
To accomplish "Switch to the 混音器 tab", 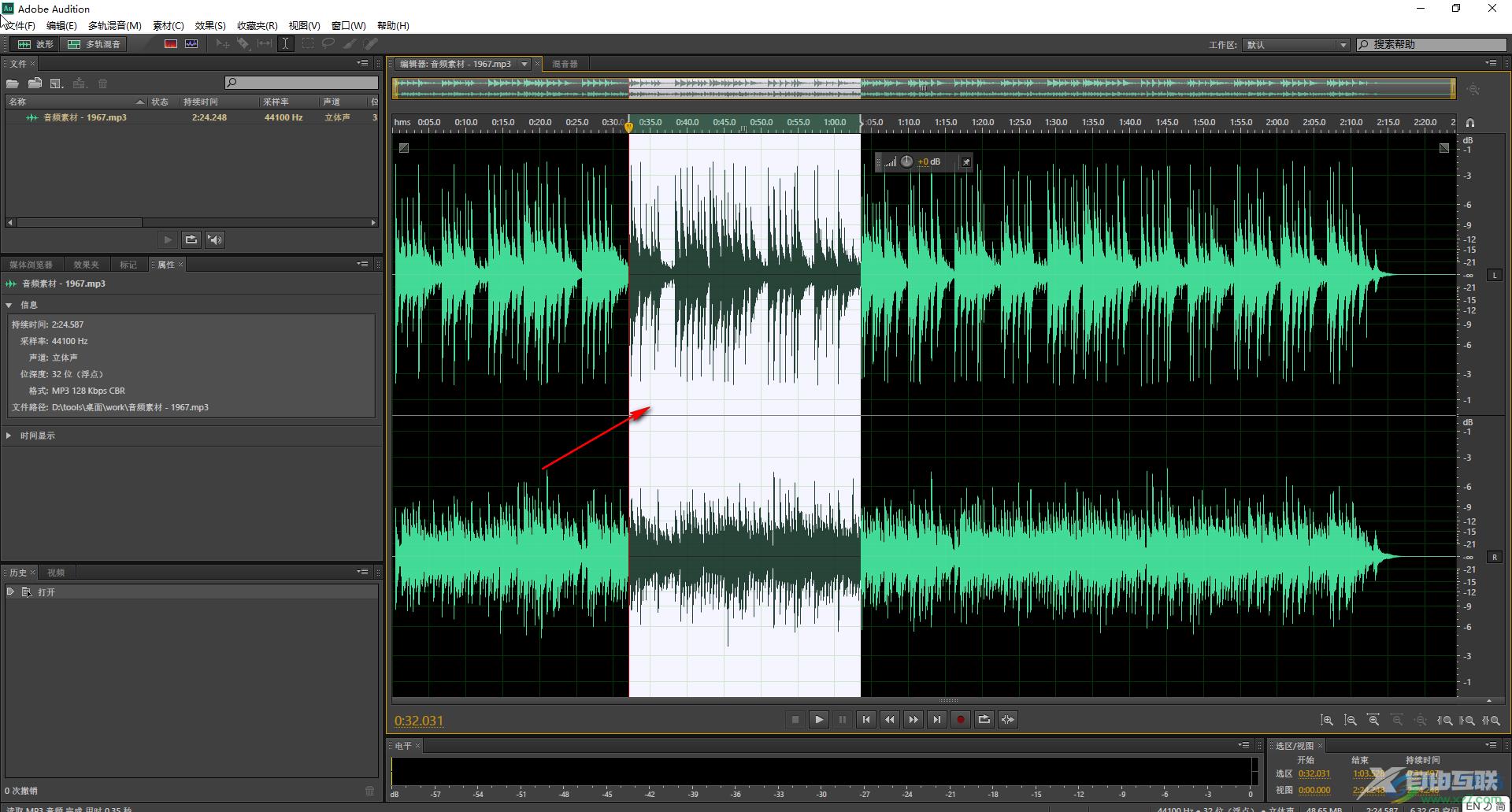I will click(565, 64).
